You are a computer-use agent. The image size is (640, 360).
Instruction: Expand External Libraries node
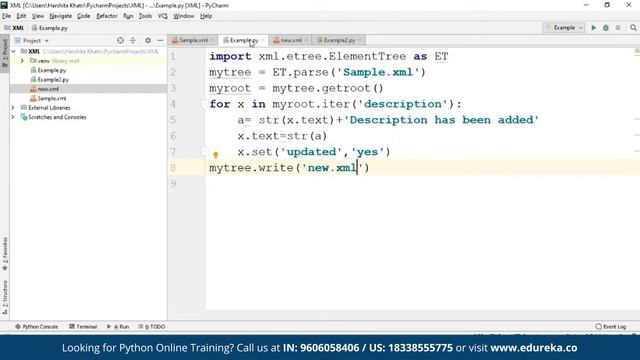13,108
